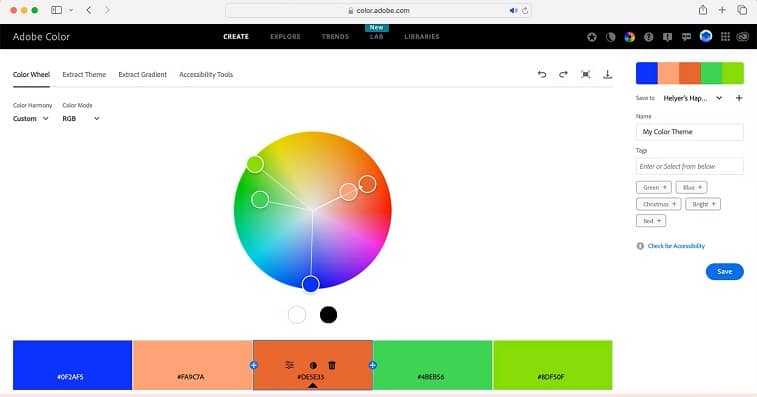Click the redo arrow icon

563,74
